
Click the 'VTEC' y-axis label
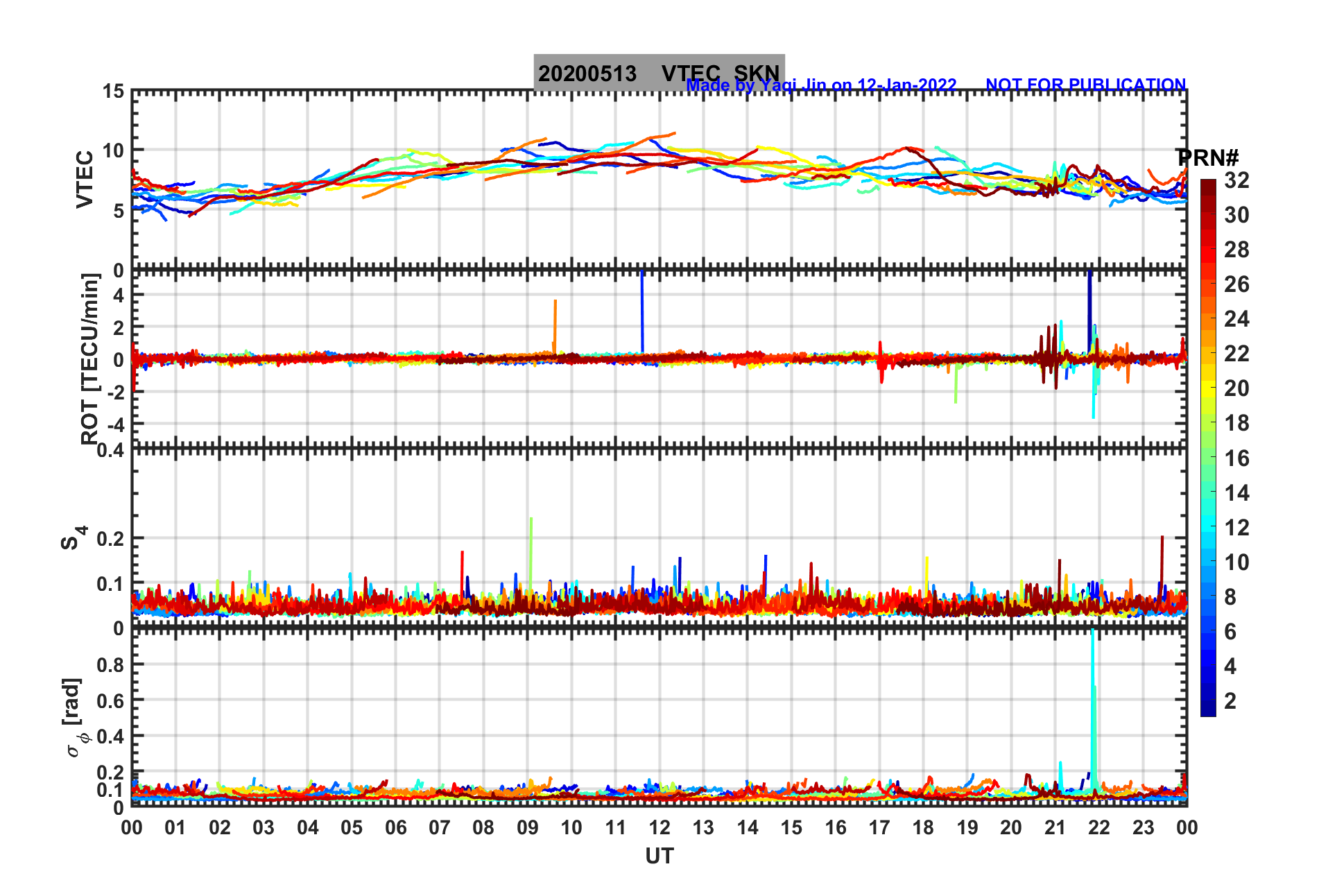coord(84,179)
